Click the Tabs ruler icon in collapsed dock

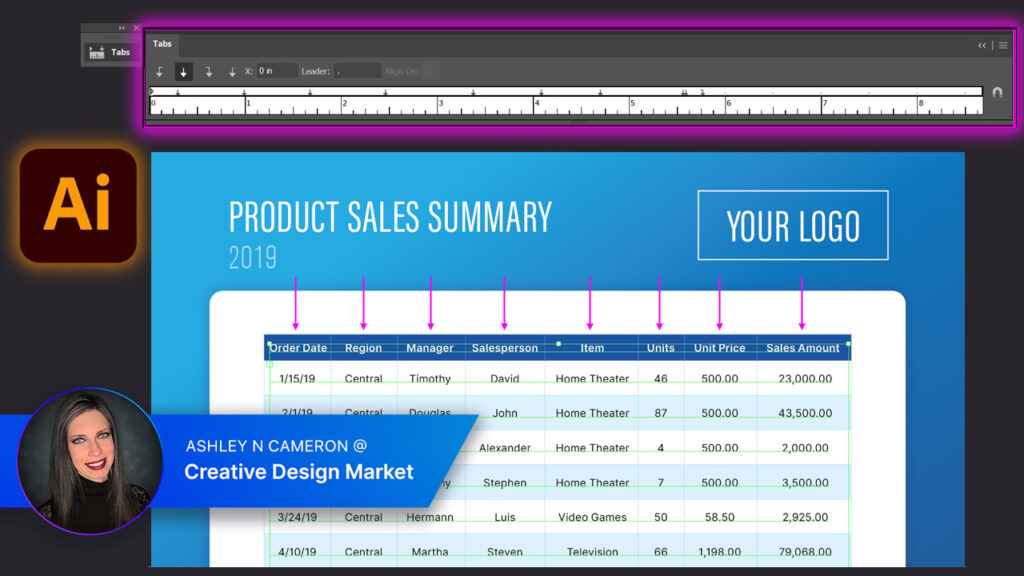pos(97,52)
